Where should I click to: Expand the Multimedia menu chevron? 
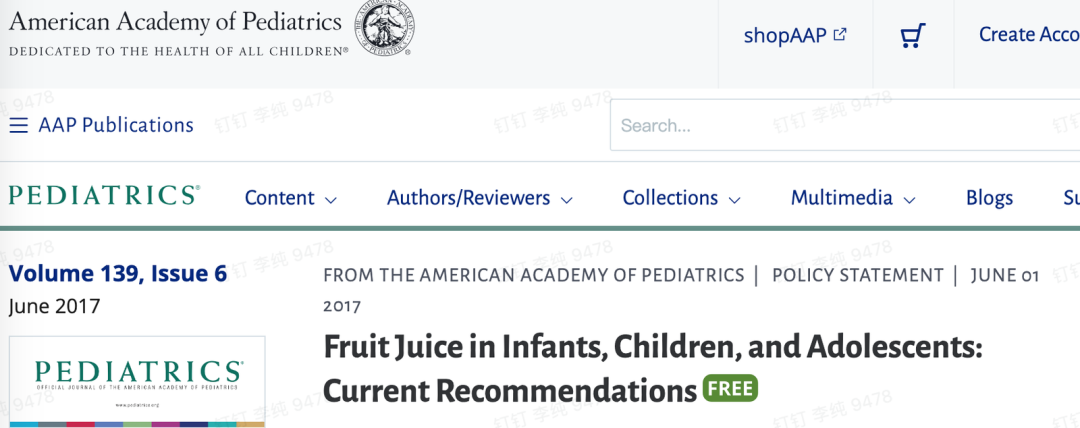click(x=909, y=201)
